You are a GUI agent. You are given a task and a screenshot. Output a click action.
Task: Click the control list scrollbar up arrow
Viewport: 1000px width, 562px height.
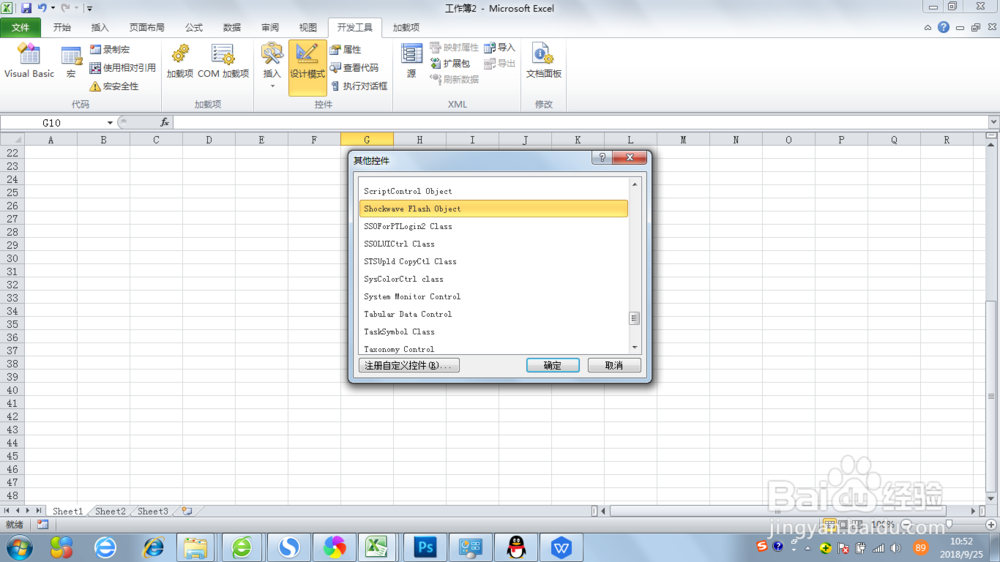[635, 184]
